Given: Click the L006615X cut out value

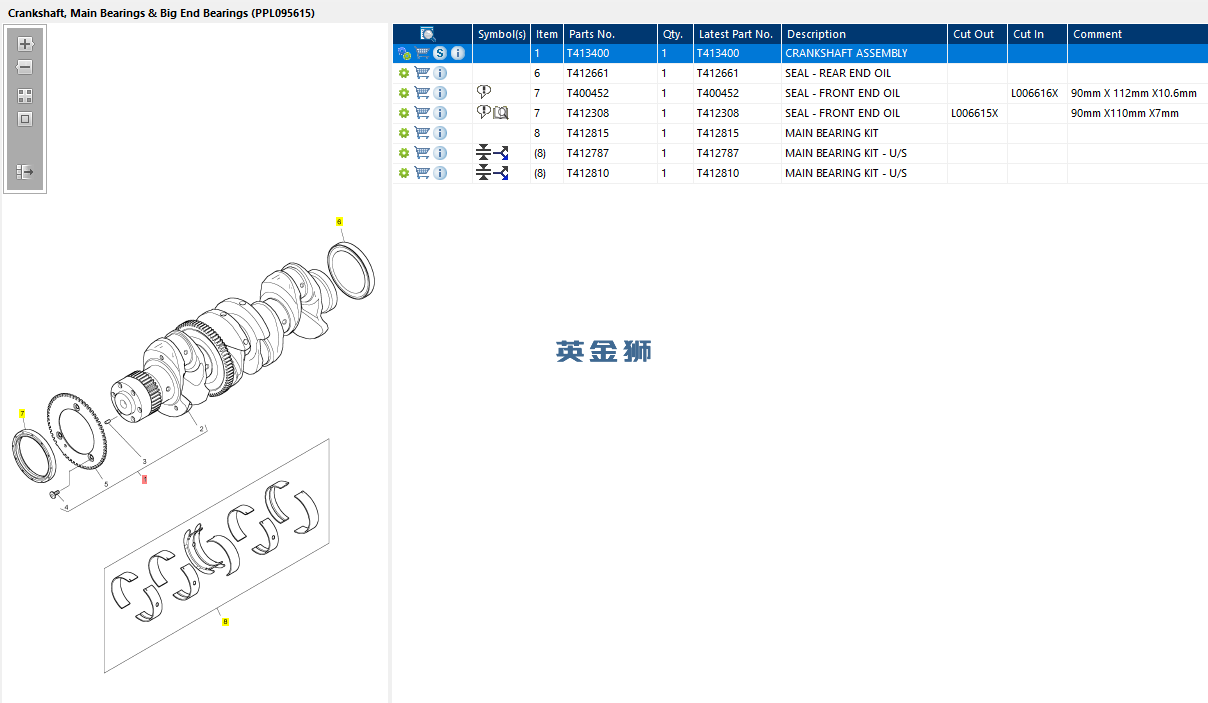Looking at the screenshot, I should point(974,113).
